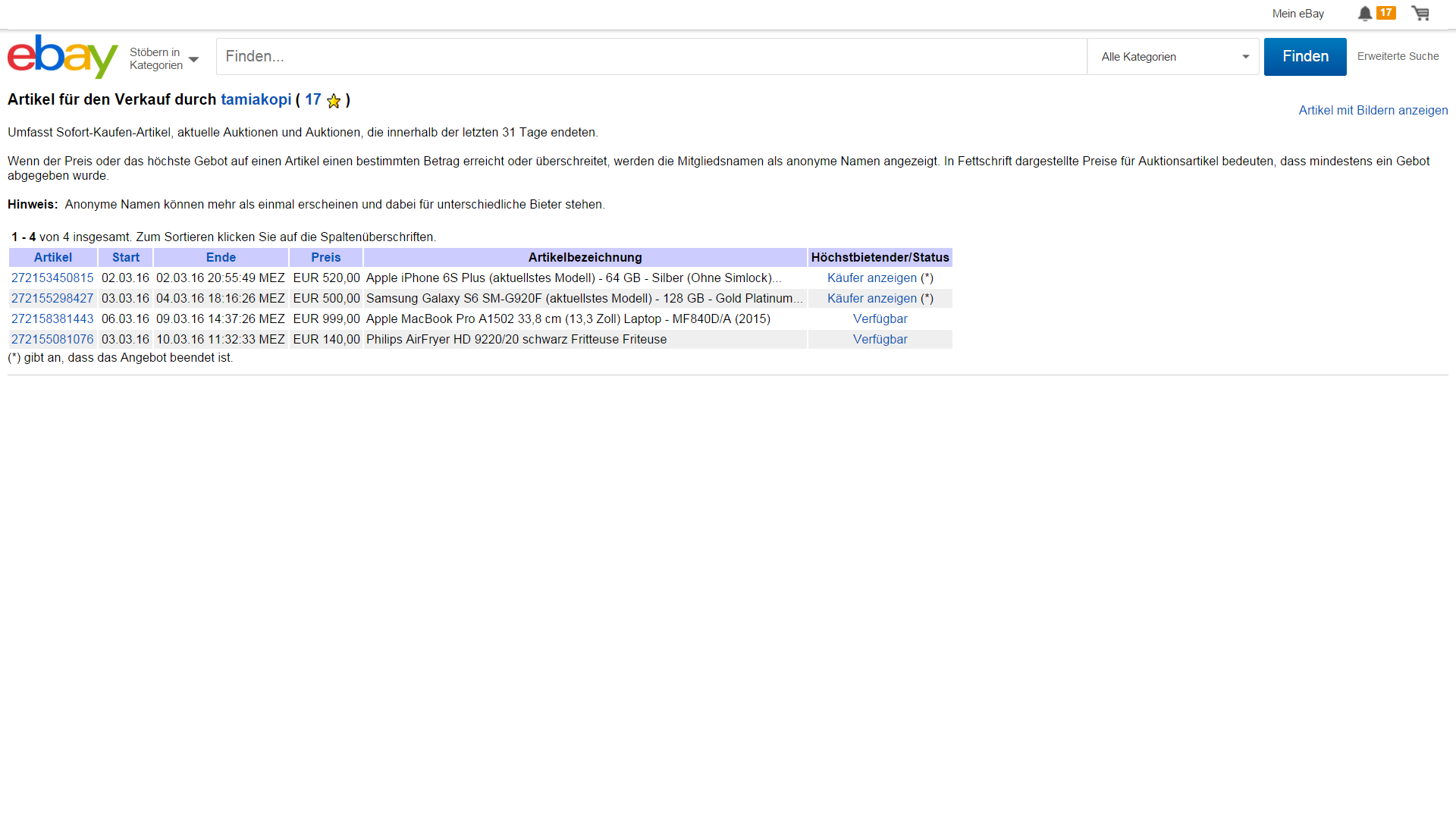
Task: Click Verfügbar for MacBook Pro row
Action: [x=880, y=319]
